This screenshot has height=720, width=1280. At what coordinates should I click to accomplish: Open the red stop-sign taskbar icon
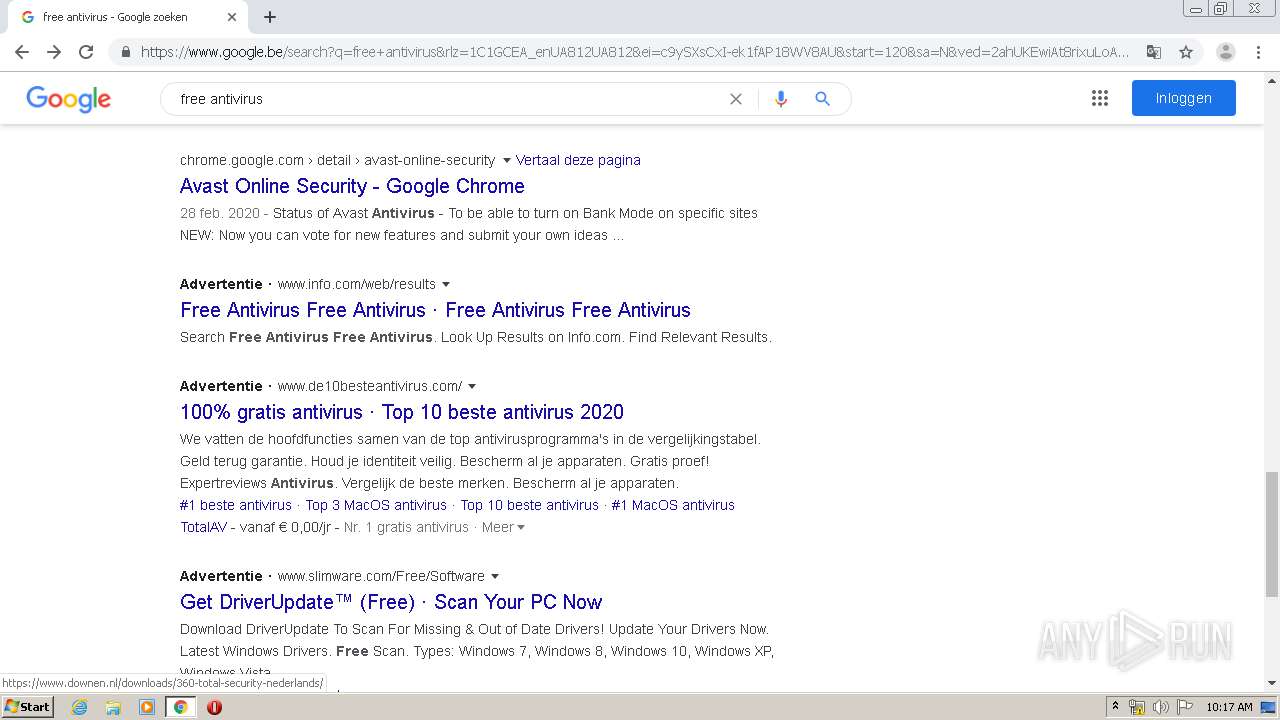tap(214, 707)
